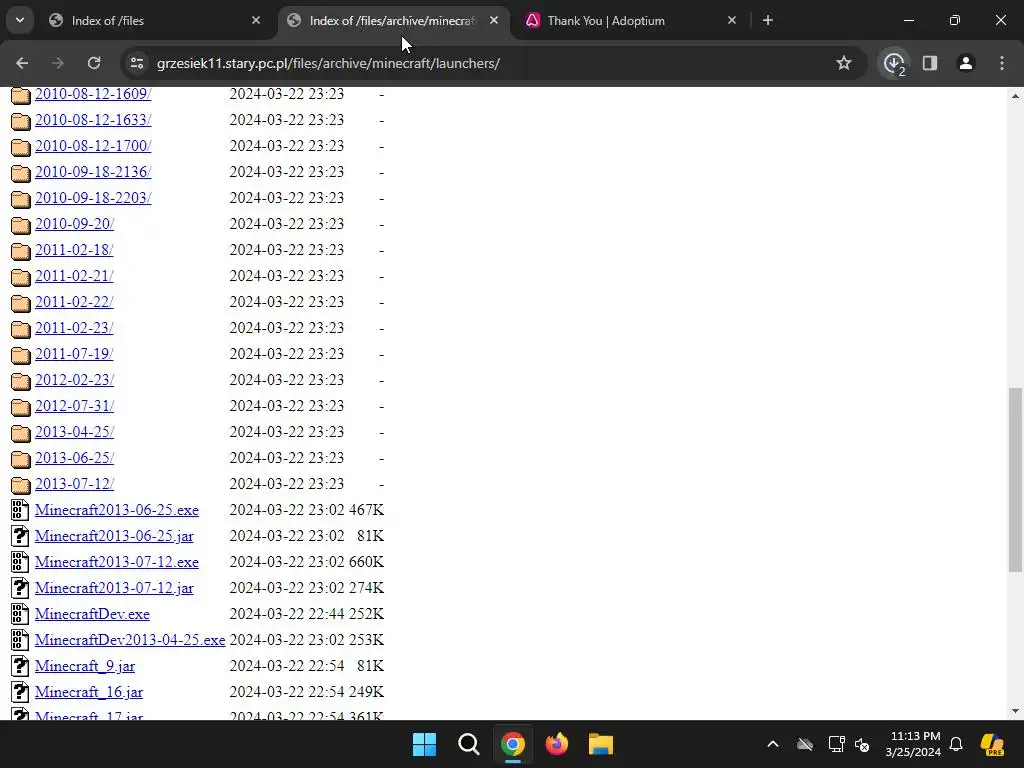Image resolution: width=1024 pixels, height=768 pixels.
Task: Download MinecraftDev.exe
Action: point(92,614)
